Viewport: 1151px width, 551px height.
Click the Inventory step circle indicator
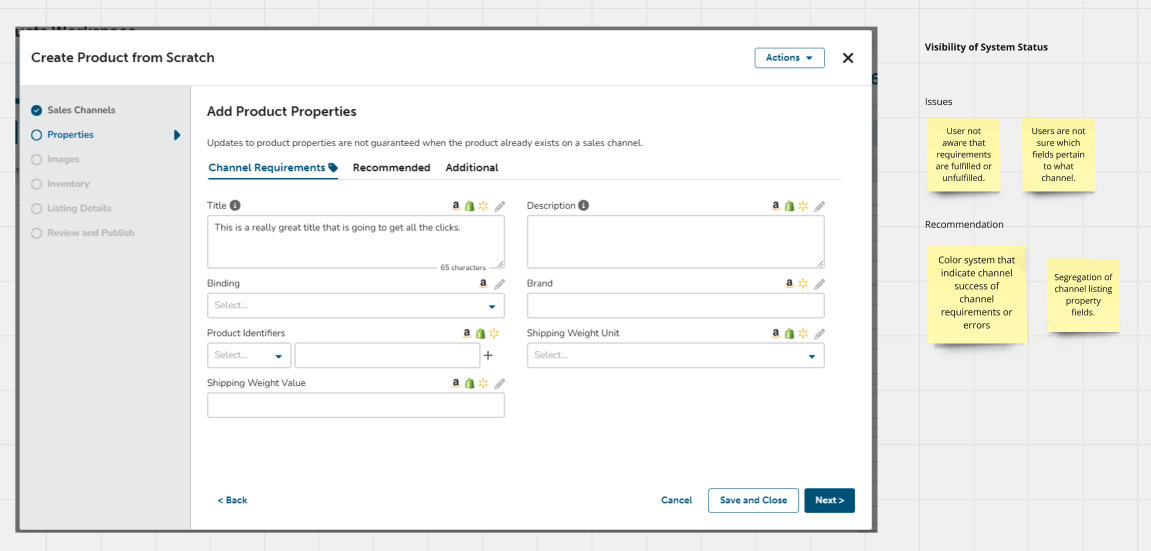pos(36,184)
